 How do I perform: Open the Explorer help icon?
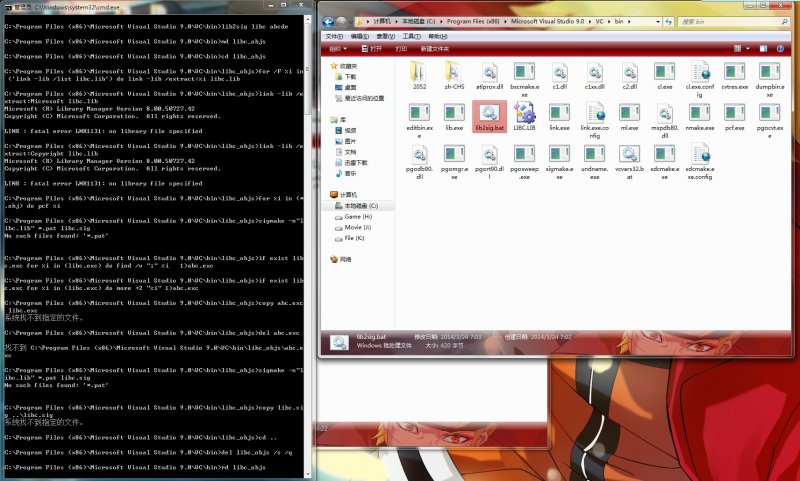780,48
